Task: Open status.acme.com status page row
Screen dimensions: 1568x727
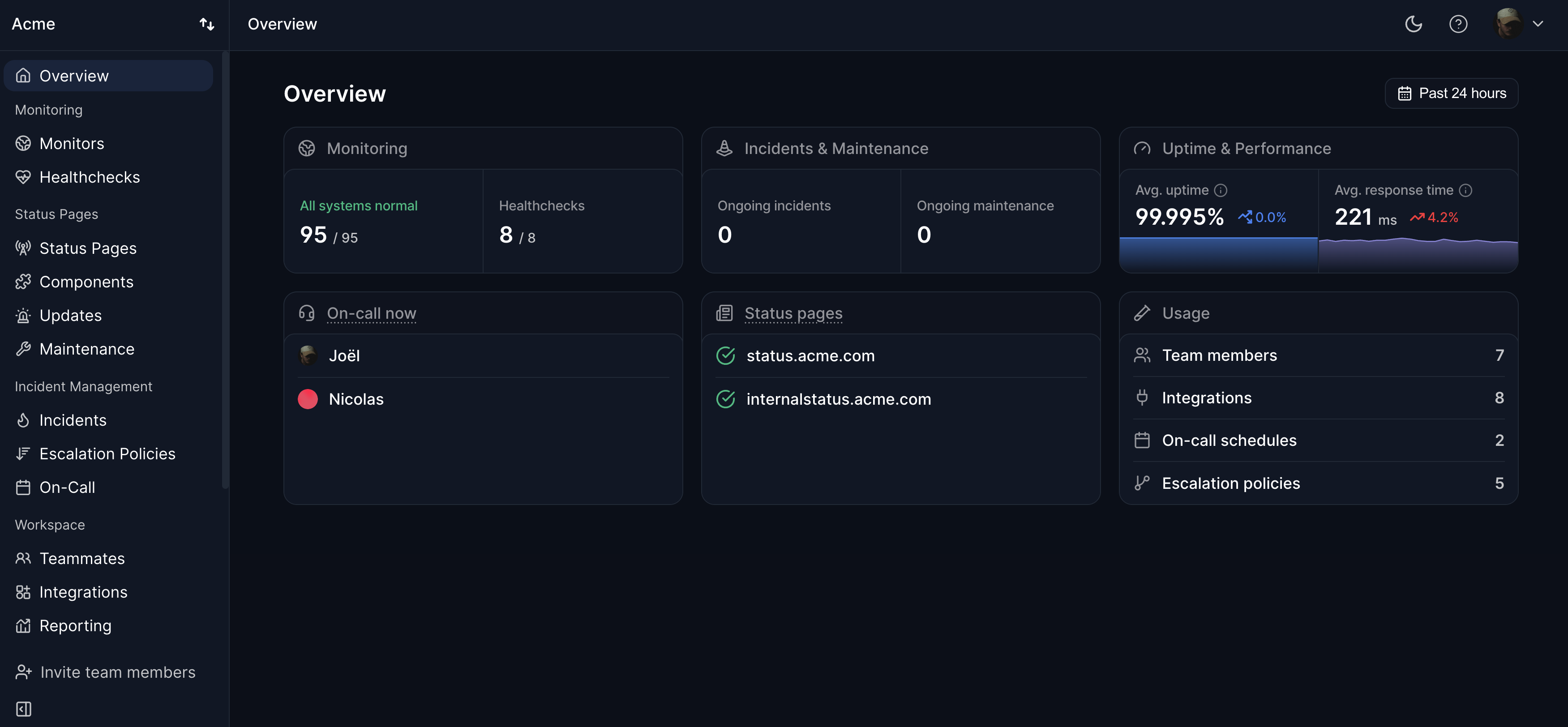Action: tap(901, 356)
